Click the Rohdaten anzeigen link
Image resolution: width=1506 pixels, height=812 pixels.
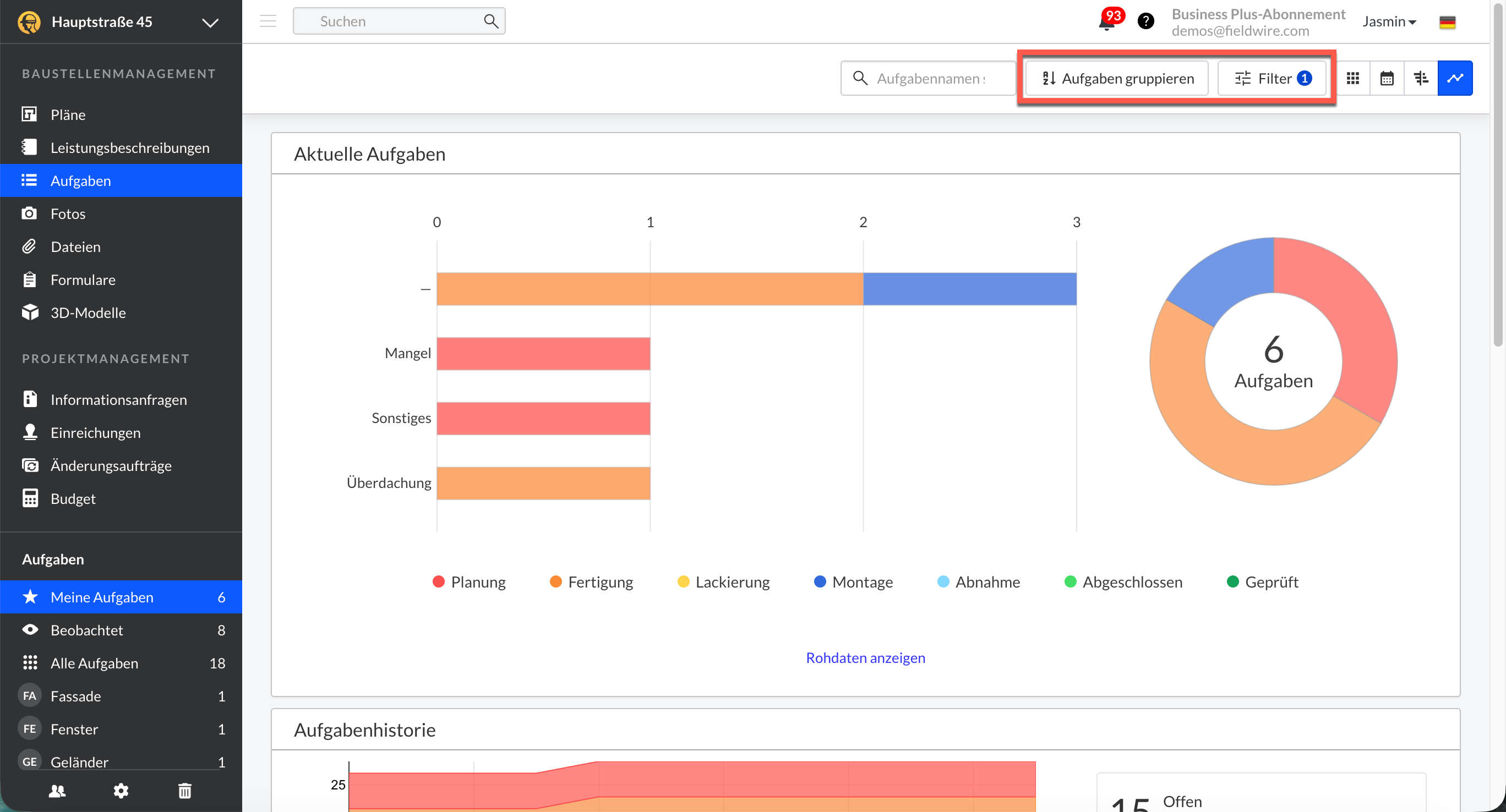coord(865,657)
